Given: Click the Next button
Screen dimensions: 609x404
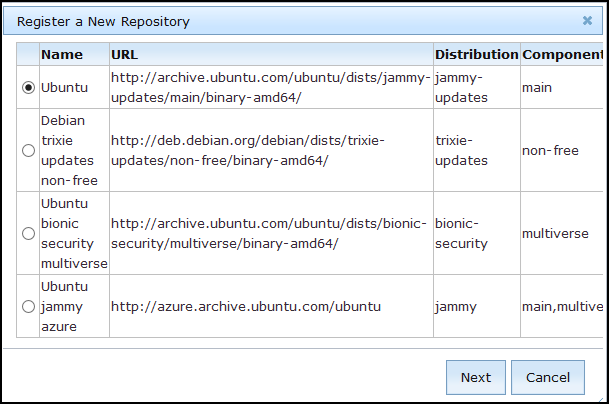Looking at the screenshot, I should pyautogui.click(x=476, y=377).
